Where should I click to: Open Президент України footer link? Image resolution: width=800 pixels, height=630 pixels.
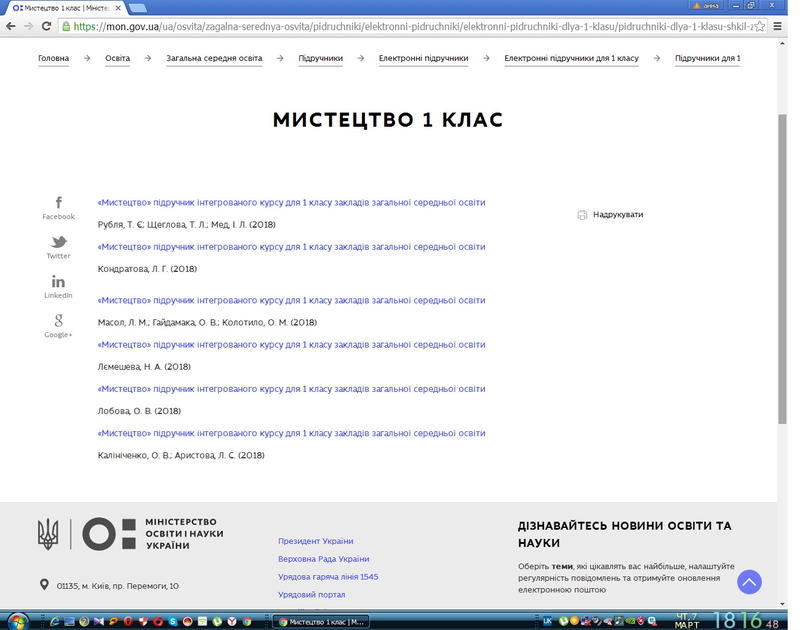coord(316,541)
